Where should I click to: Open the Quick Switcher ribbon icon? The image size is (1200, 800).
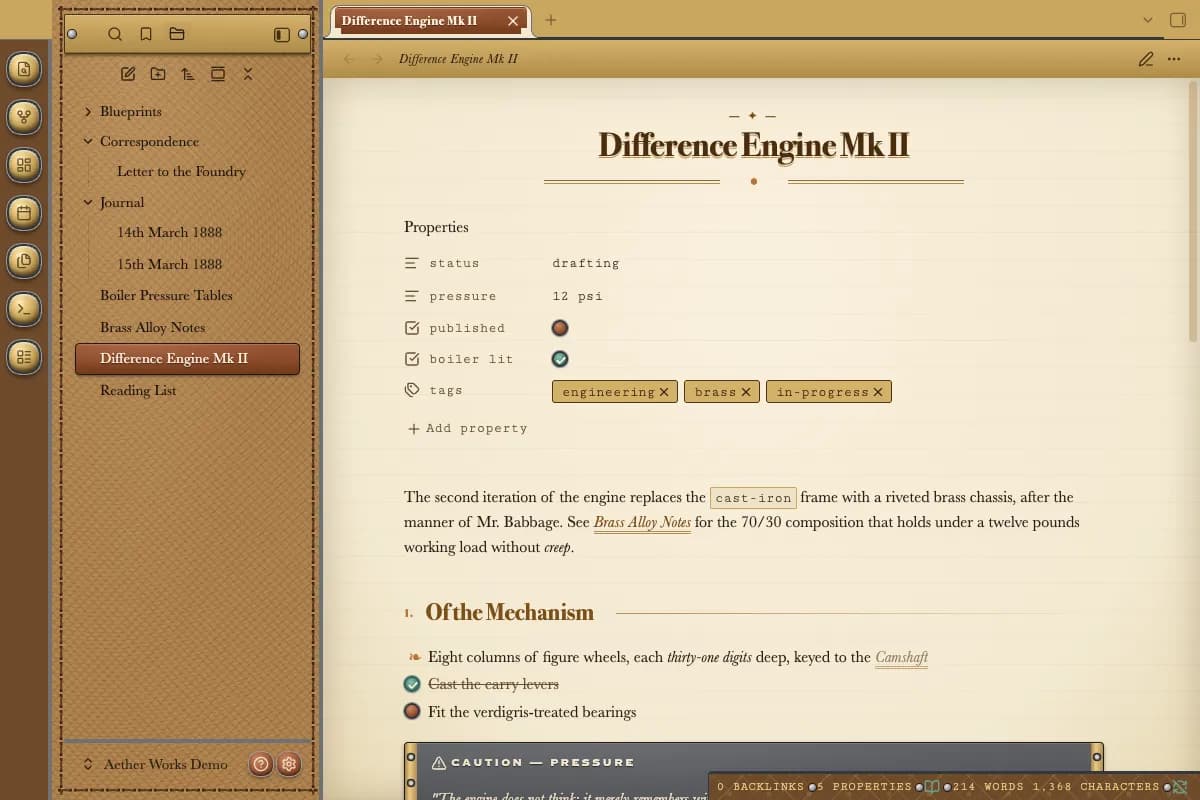pos(24,70)
